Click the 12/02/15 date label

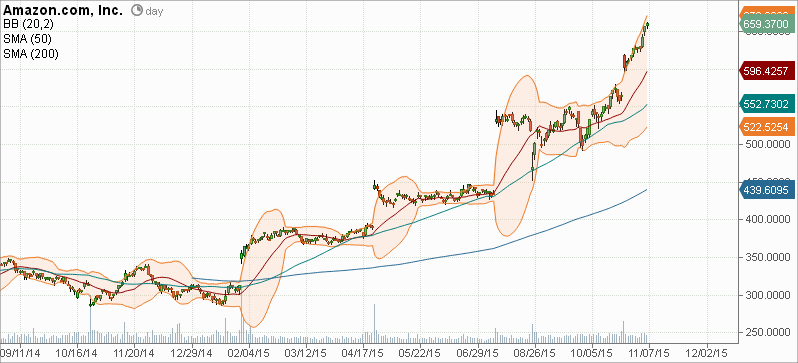(706, 352)
